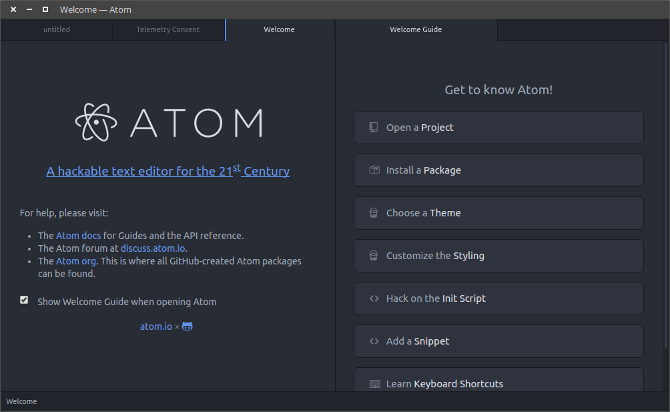Expand the Learn Keyboard Shortcuts card
Viewport: 670px width, 412px height.
499,380
